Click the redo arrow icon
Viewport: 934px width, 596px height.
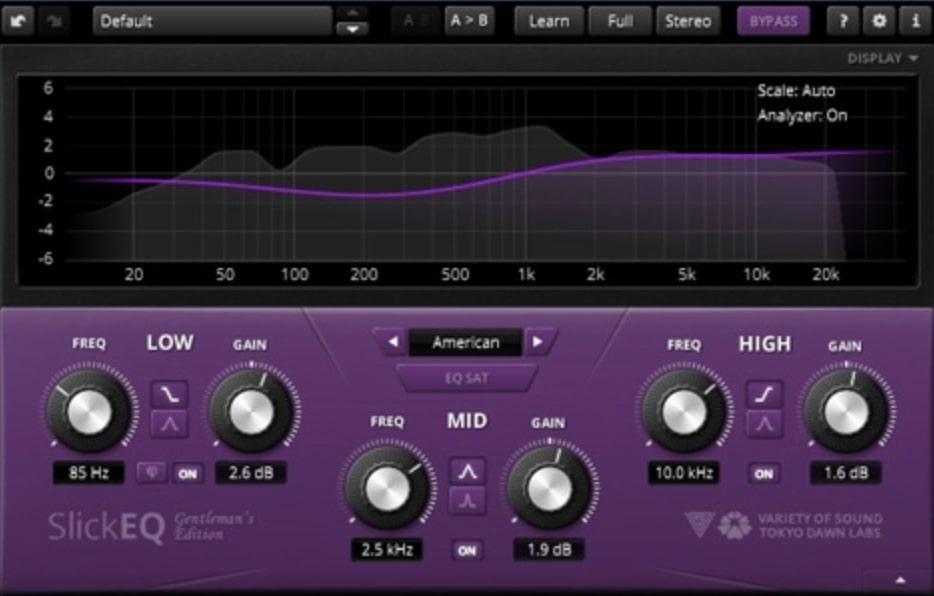(x=55, y=21)
